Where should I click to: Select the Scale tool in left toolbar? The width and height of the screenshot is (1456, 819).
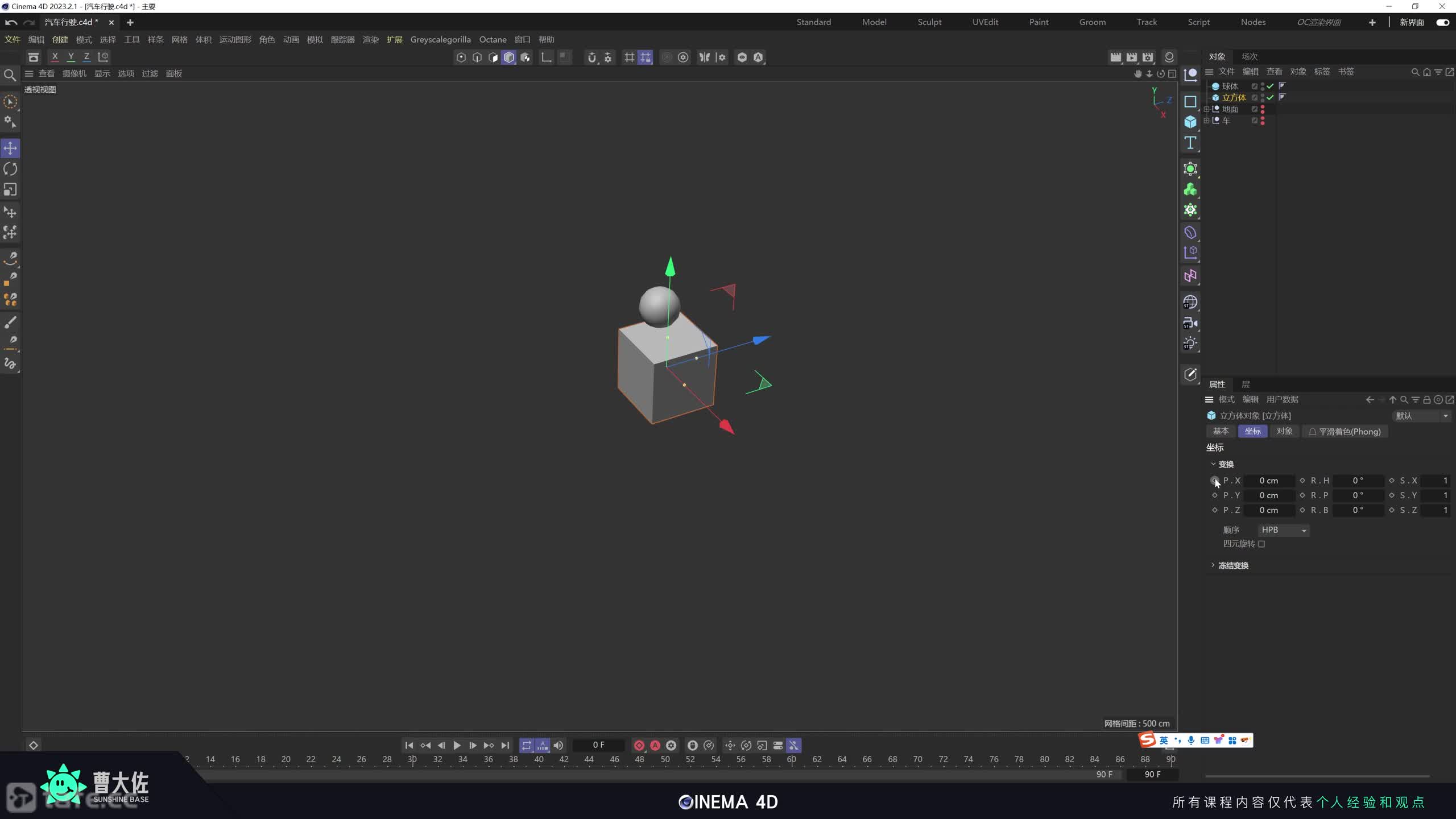(10, 189)
